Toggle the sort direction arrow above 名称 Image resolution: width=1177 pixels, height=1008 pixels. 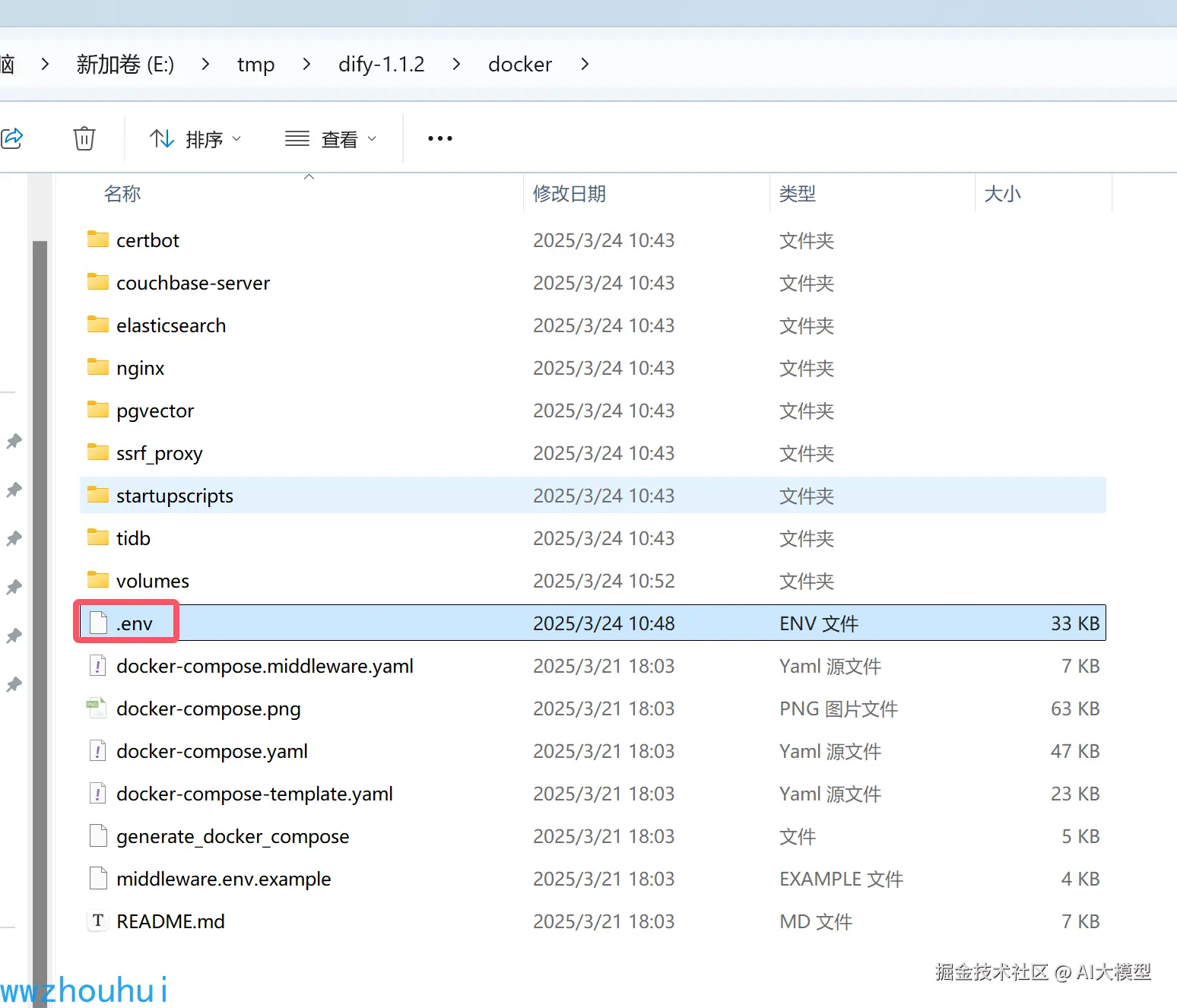point(309,175)
